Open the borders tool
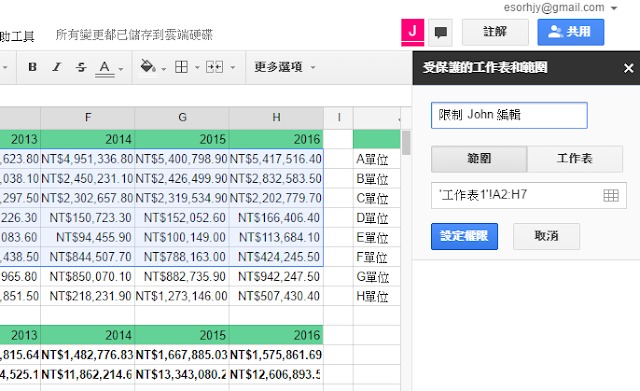 click(182, 67)
